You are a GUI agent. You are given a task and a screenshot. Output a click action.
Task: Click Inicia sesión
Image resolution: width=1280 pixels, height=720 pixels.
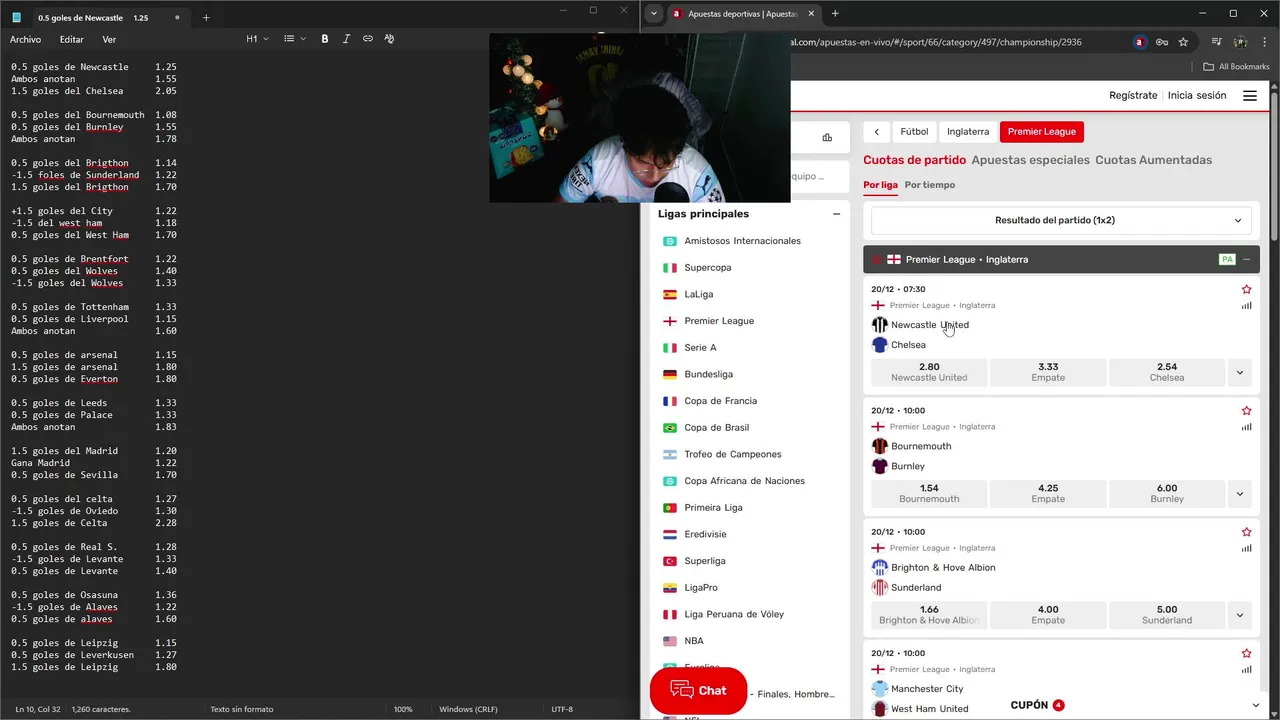coord(1197,96)
